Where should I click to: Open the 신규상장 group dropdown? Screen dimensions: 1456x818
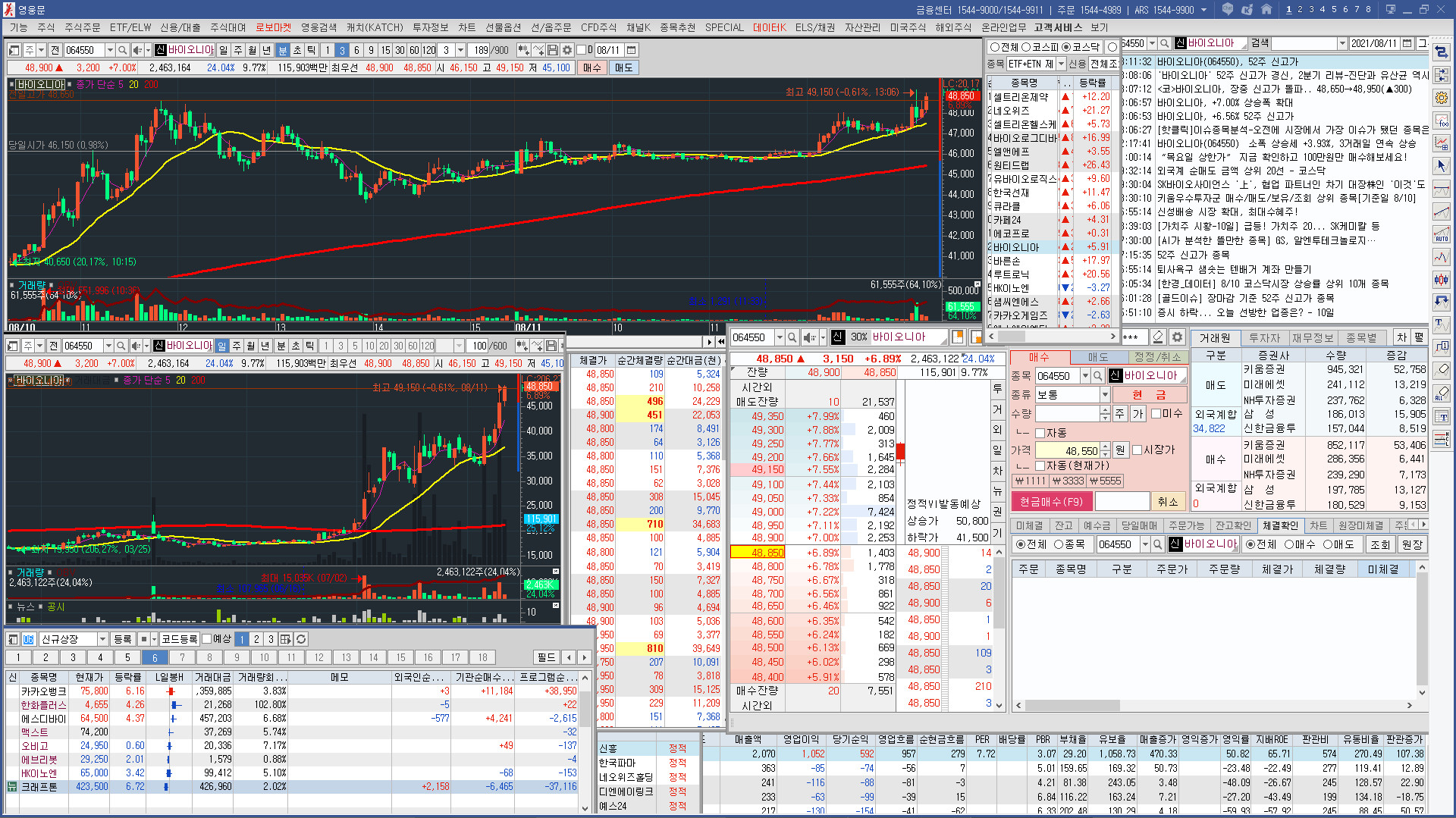pyautogui.click(x=102, y=639)
